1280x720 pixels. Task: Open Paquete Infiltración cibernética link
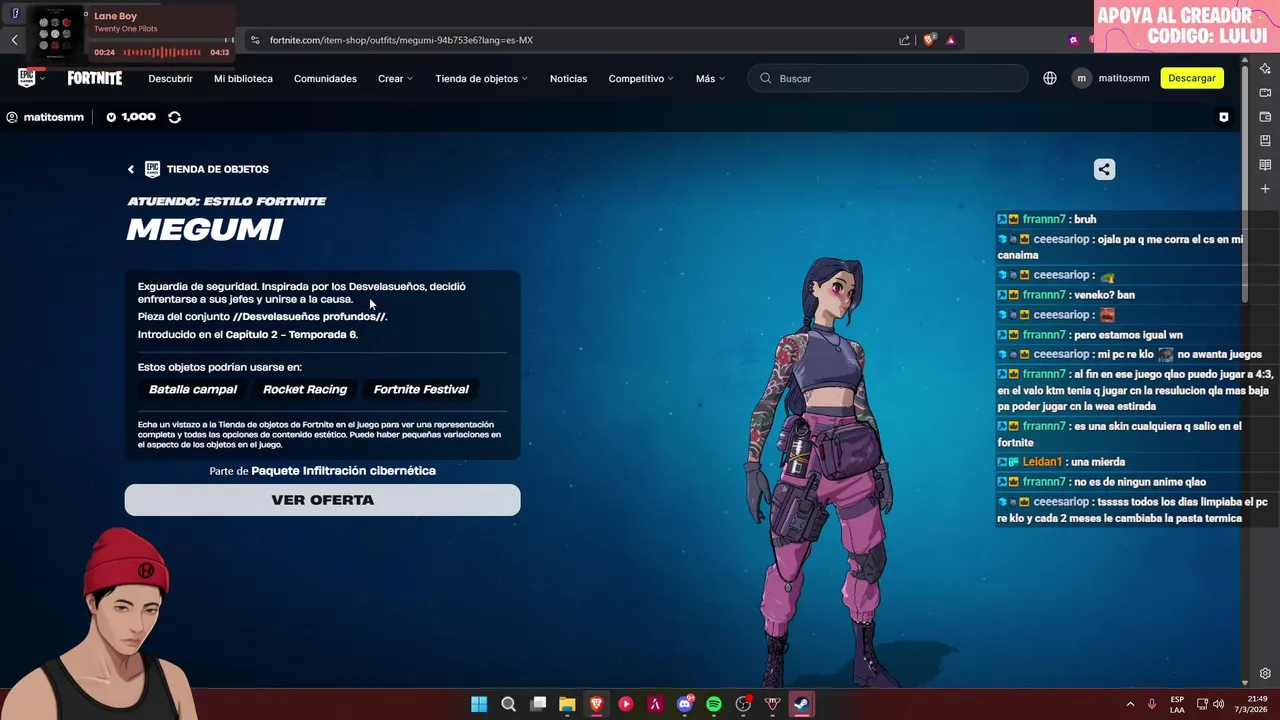click(x=343, y=471)
